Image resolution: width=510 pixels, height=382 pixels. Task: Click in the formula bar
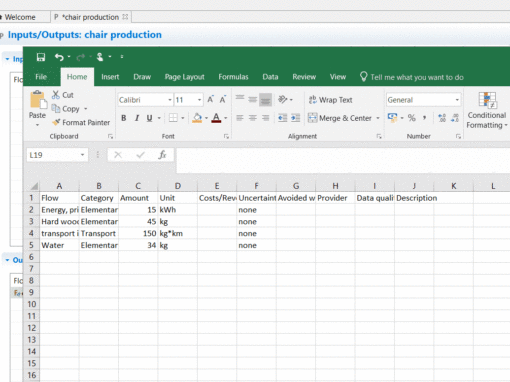pos(343,161)
